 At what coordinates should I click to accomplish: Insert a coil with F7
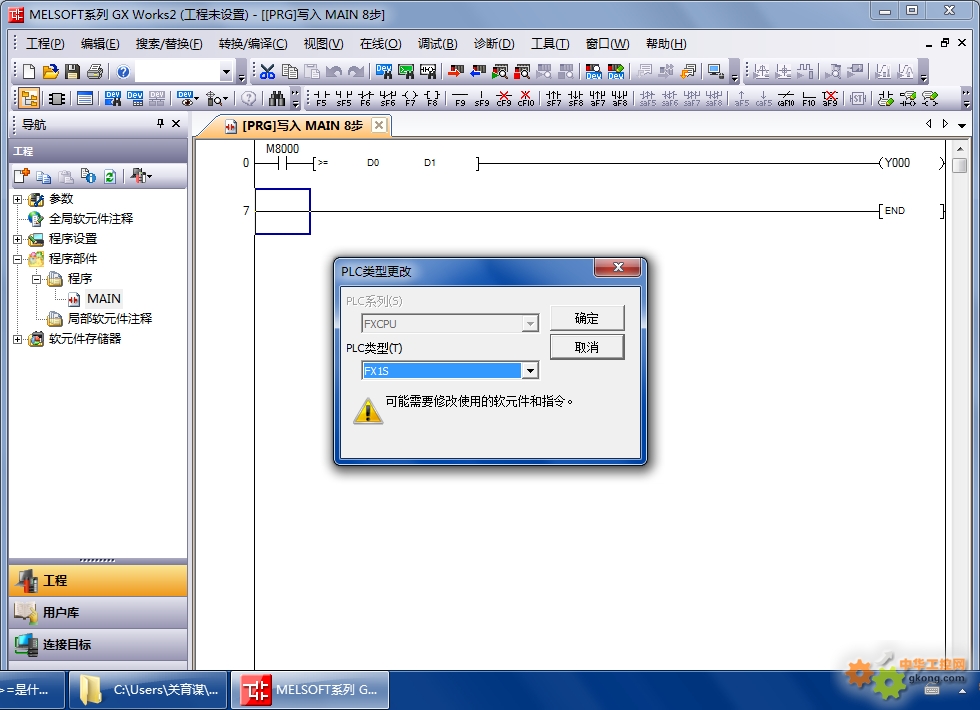410,98
